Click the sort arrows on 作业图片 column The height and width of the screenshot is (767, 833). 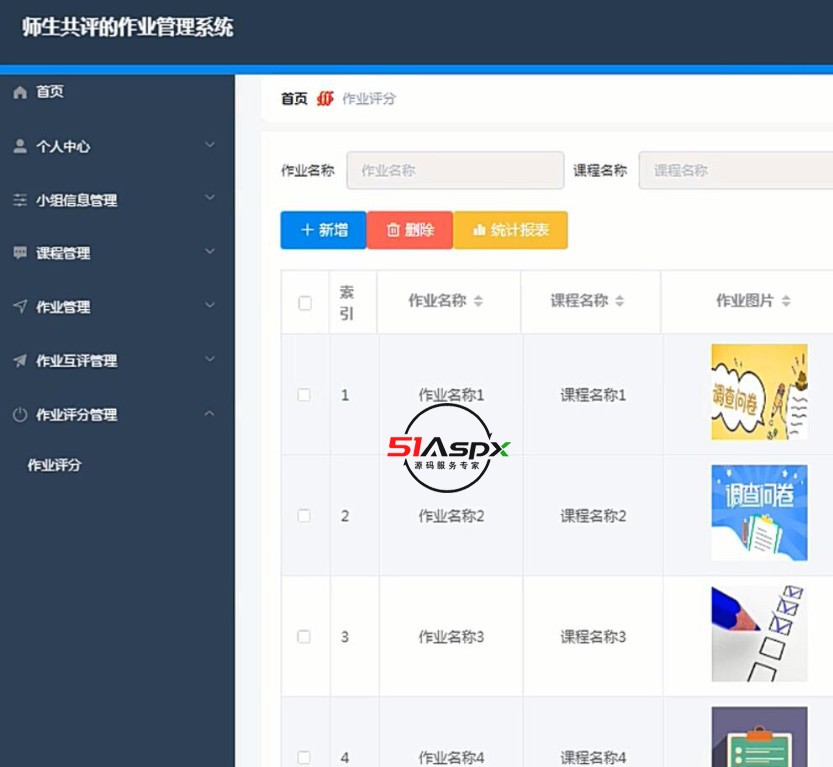[786, 301]
